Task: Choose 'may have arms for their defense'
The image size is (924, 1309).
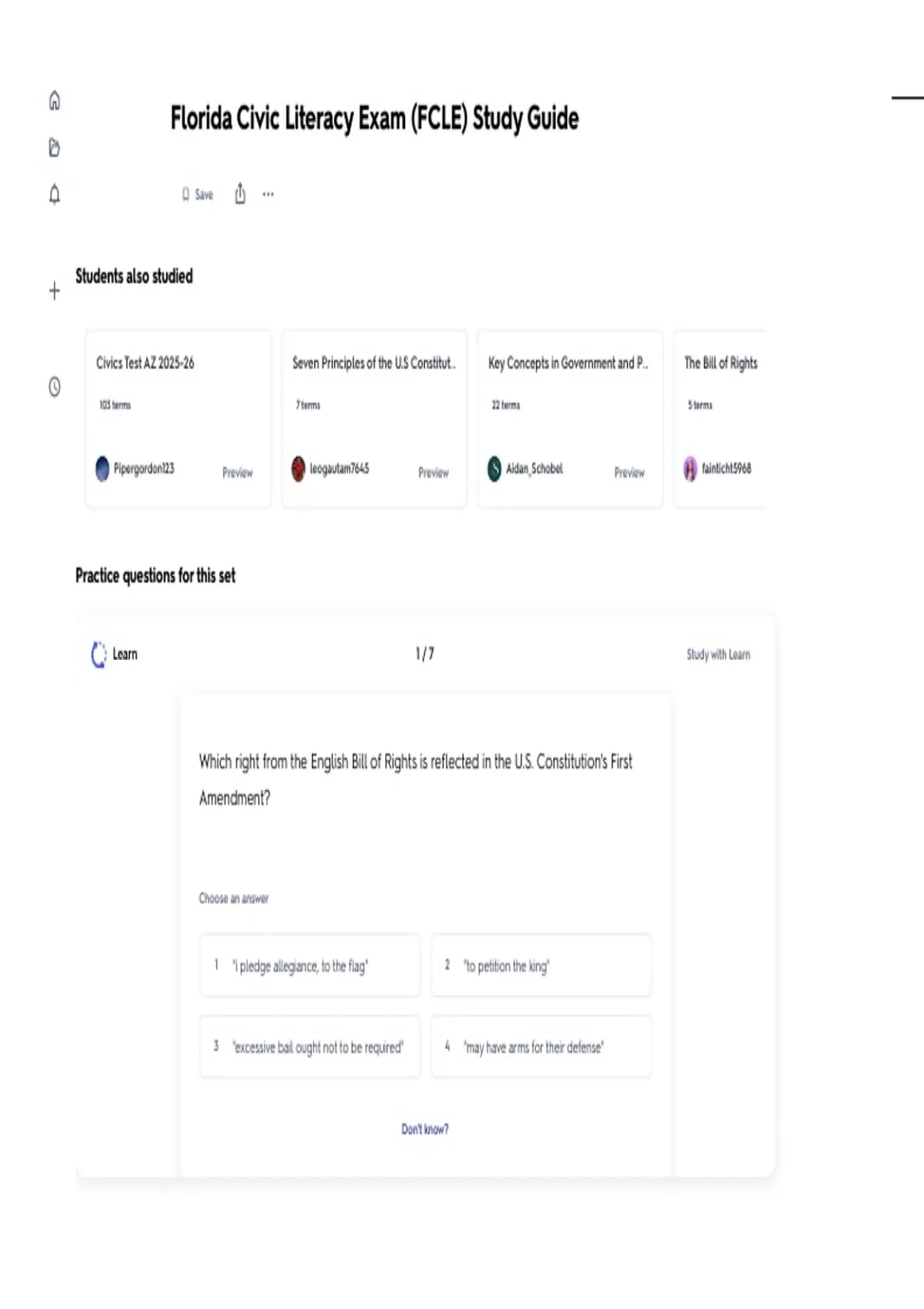Action: tap(541, 1047)
